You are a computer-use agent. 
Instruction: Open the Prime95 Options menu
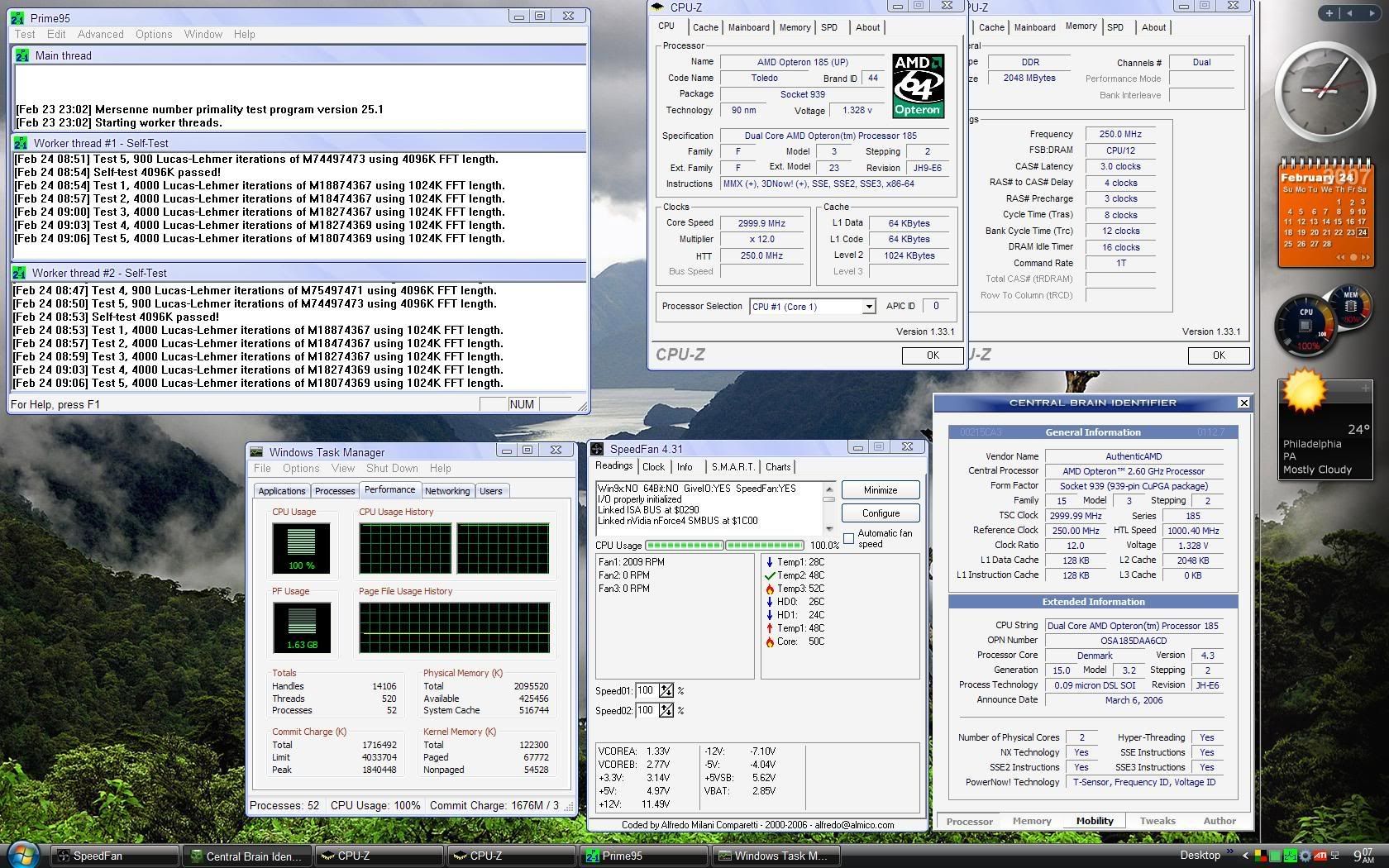(154, 34)
